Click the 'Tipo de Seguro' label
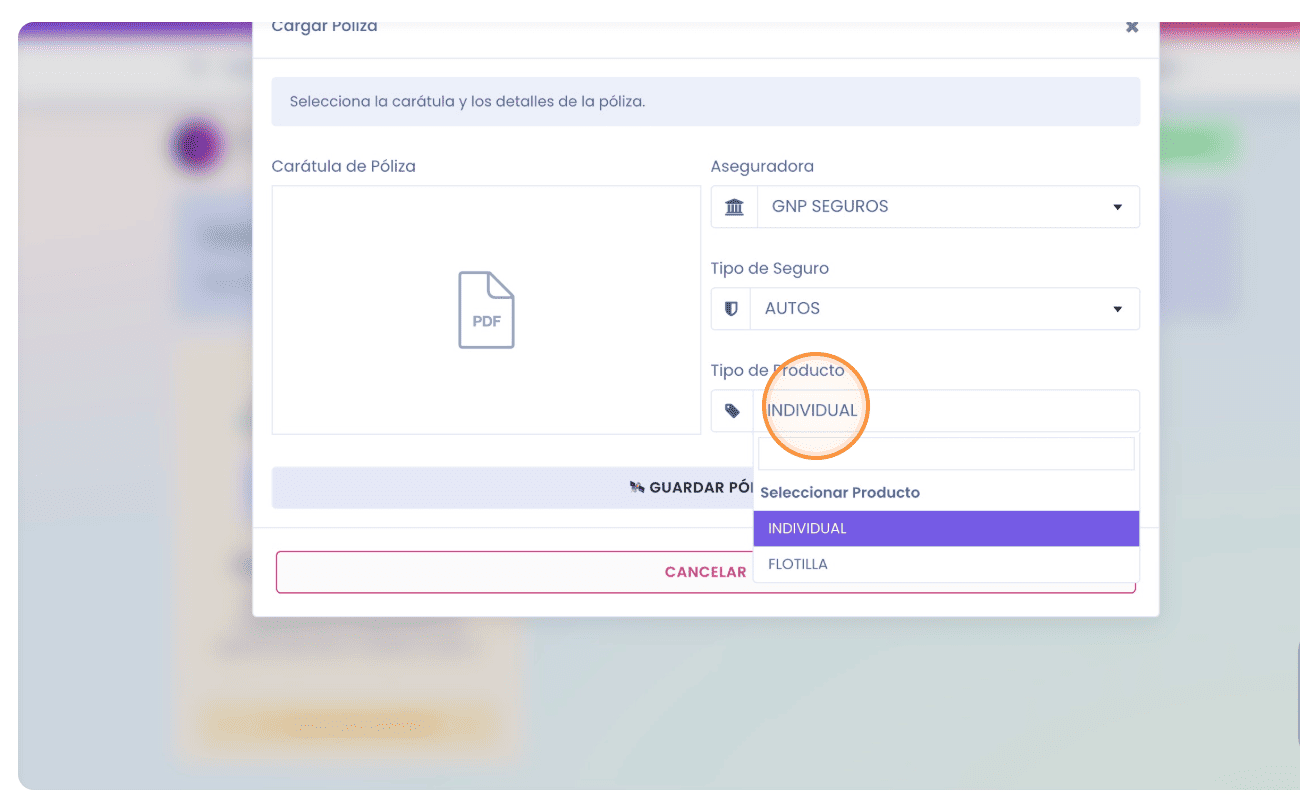Screen dimensions: 1300x796 pos(770,268)
